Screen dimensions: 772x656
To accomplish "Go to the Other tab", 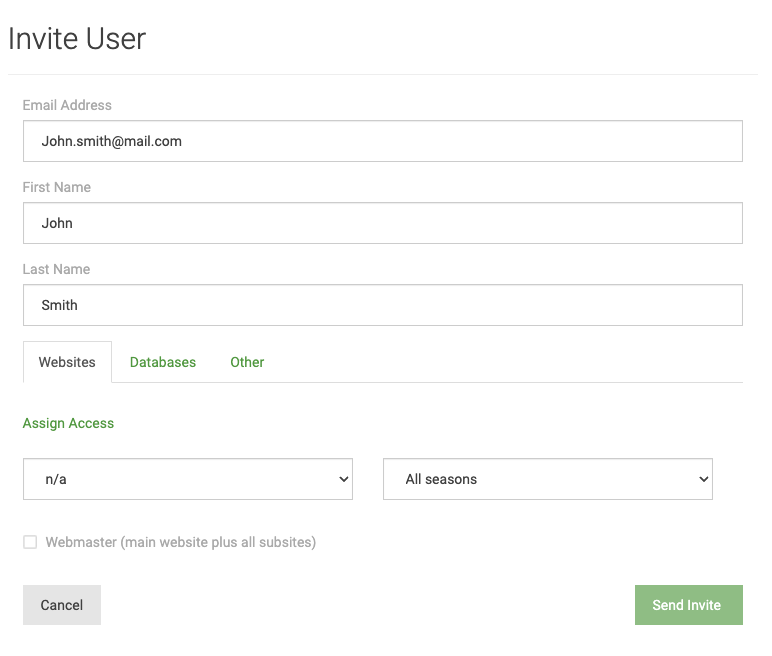I will click(247, 362).
